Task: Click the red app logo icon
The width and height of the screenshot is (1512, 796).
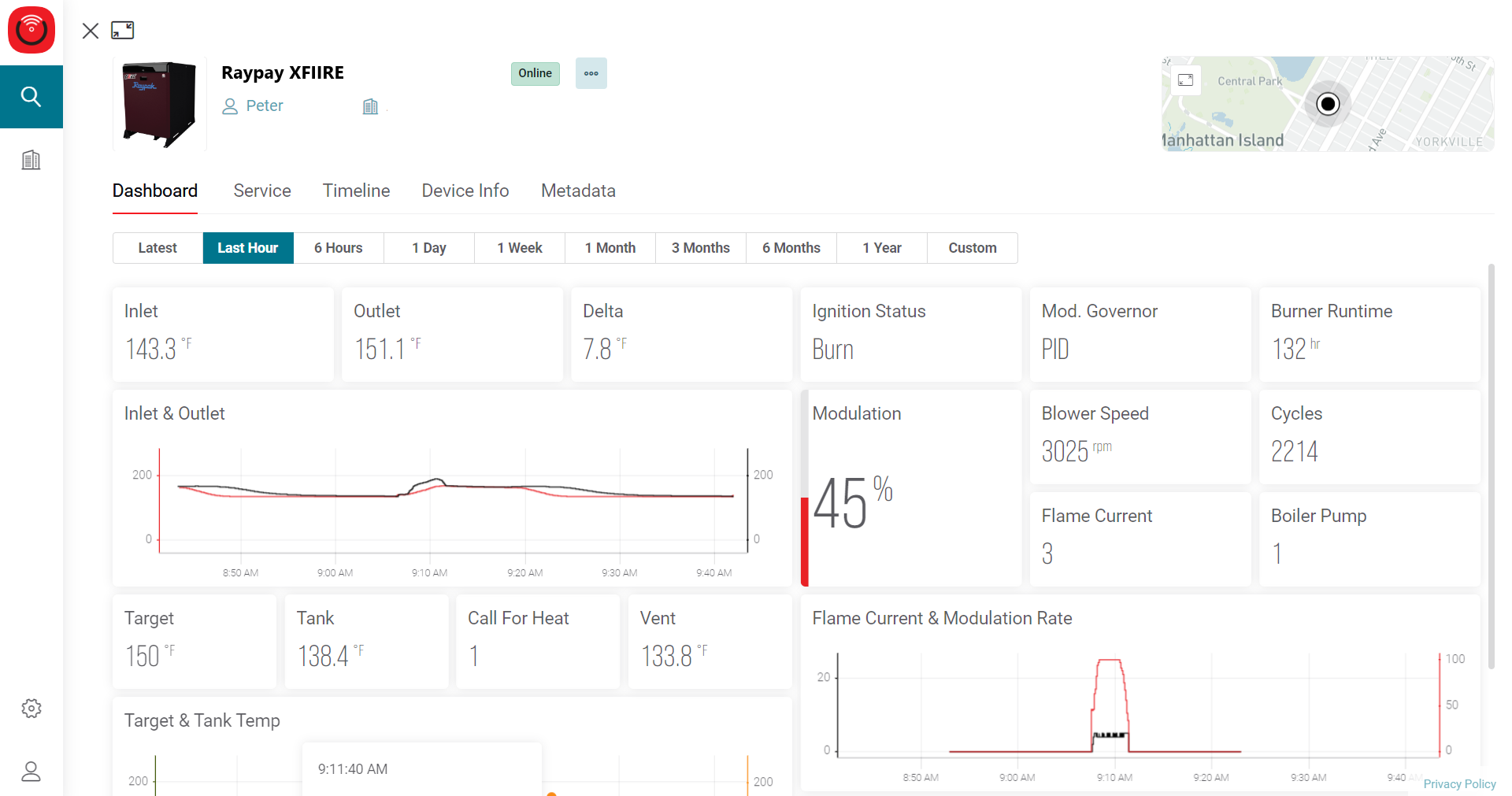Action: [x=31, y=30]
